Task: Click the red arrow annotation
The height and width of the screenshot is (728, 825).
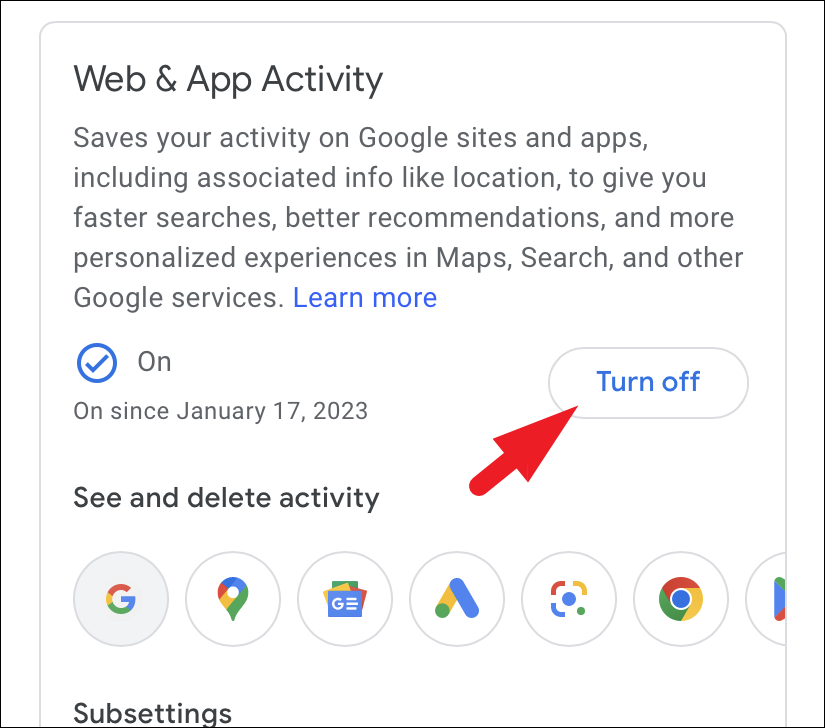Action: click(524, 451)
